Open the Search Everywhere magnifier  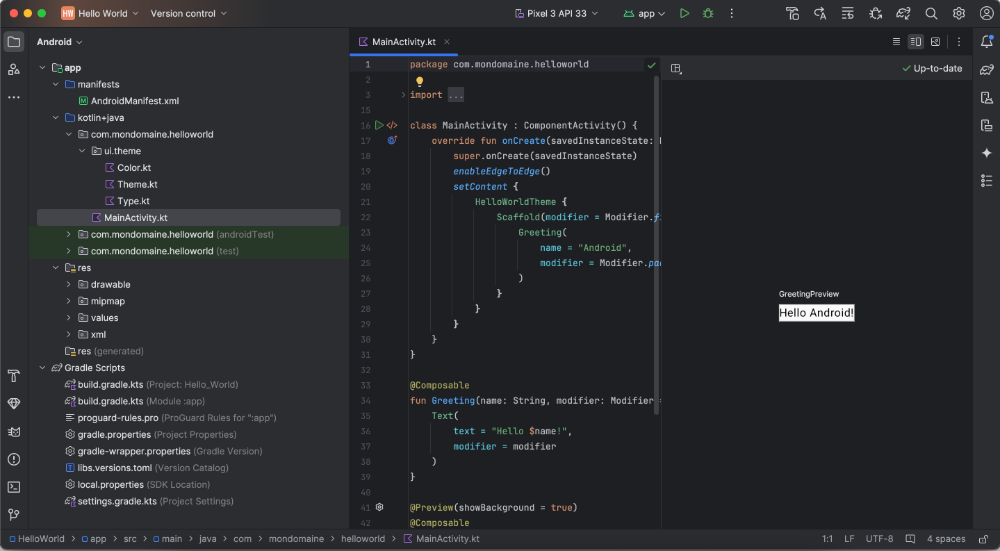(931, 13)
